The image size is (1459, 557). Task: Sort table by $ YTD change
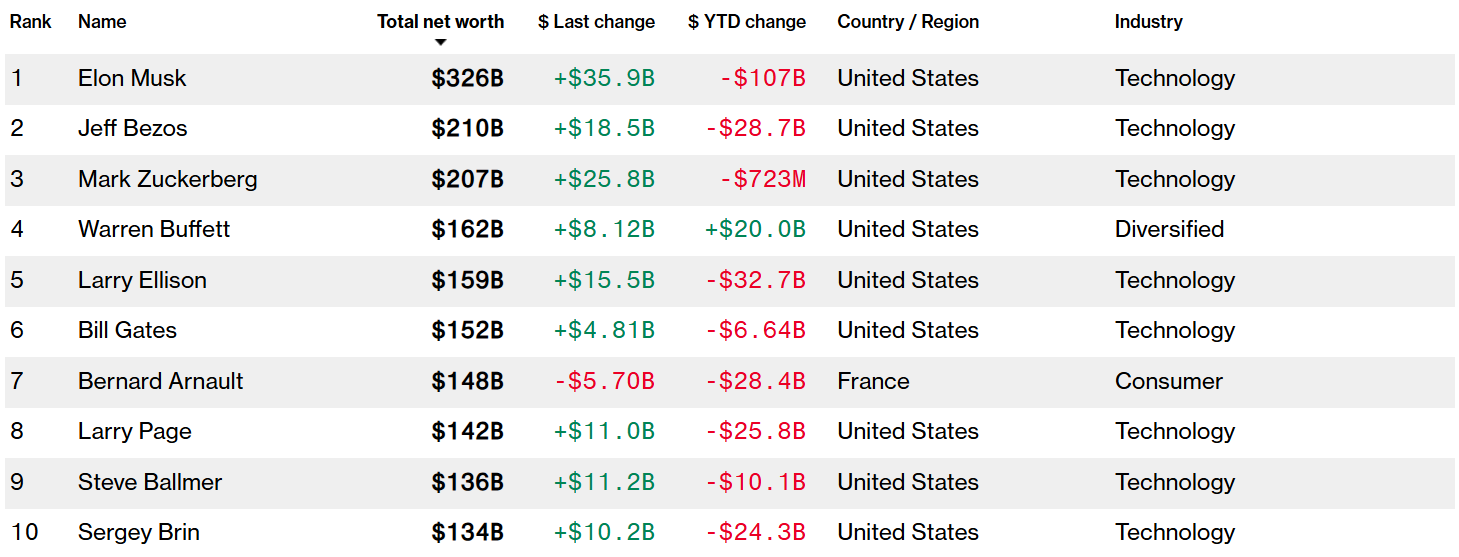click(746, 21)
